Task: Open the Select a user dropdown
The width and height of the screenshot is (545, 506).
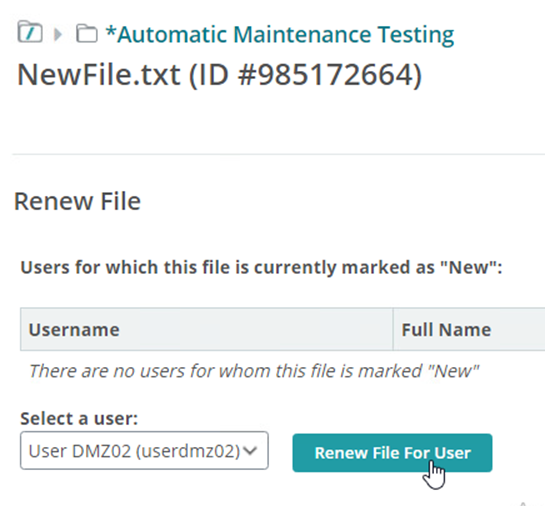Action: point(144,451)
